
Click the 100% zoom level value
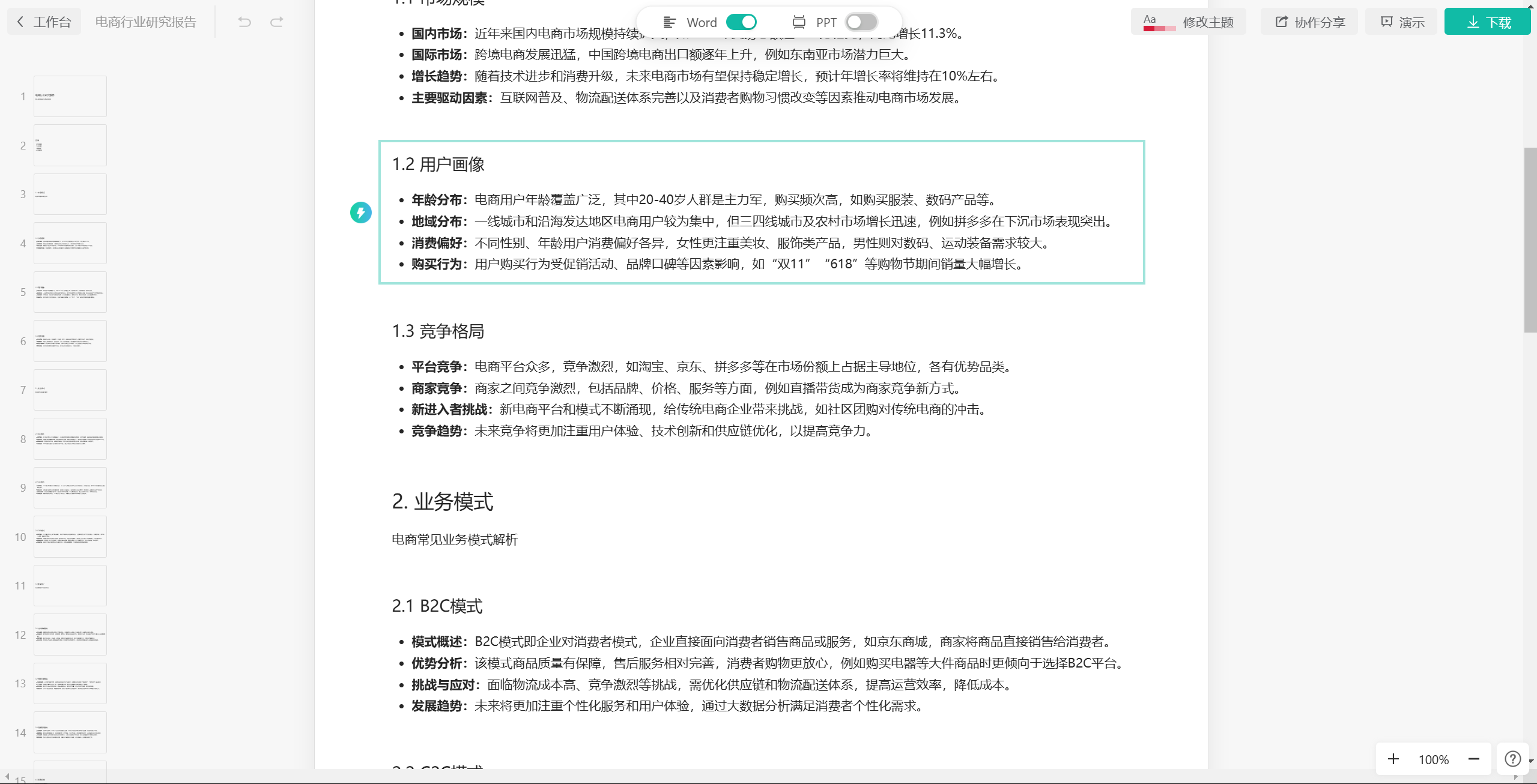pyautogui.click(x=1434, y=760)
